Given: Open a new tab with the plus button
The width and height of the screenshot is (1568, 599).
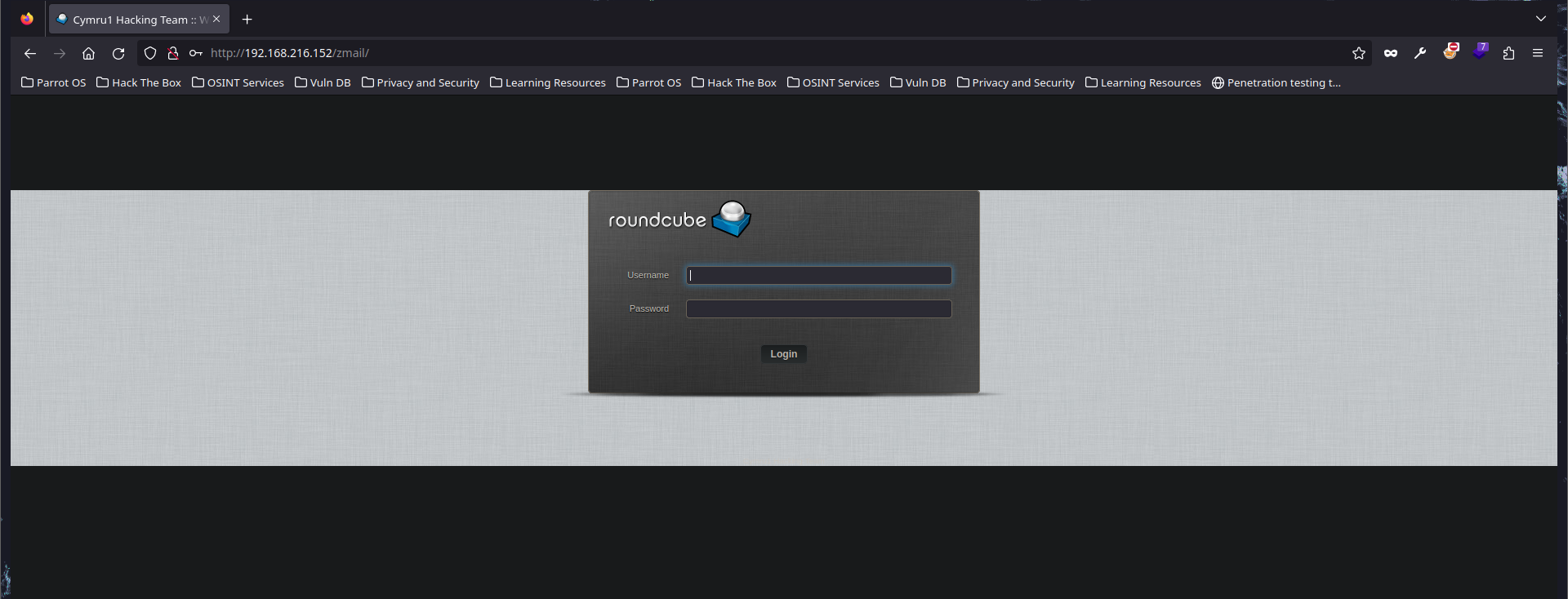Looking at the screenshot, I should [x=247, y=20].
